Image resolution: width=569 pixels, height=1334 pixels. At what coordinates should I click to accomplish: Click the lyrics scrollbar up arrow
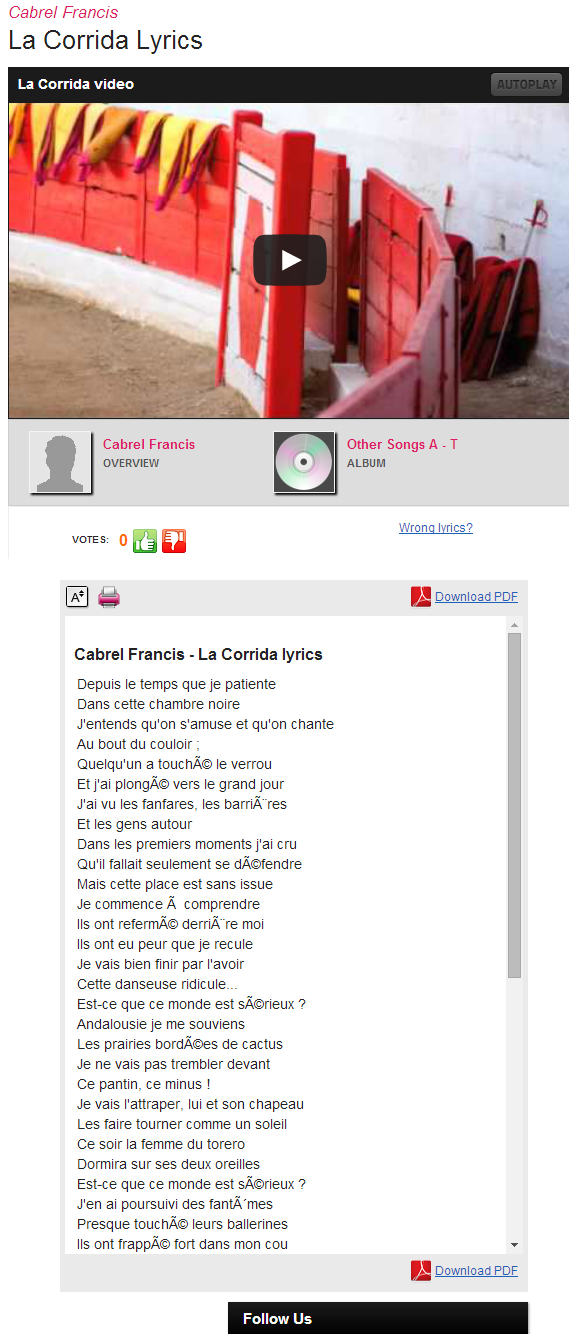click(515, 625)
